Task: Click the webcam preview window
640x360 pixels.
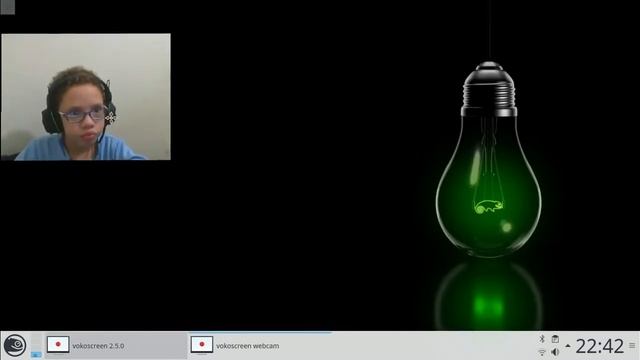Action: (86, 97)
